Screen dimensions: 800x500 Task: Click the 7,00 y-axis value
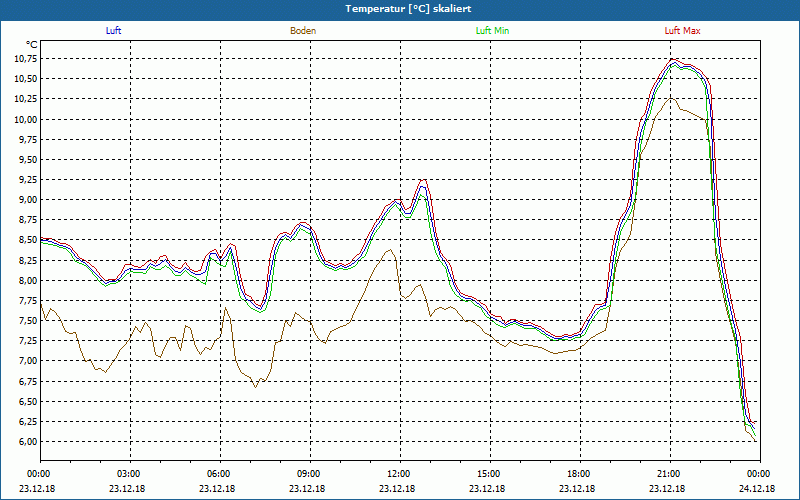[x=28, y=361]
